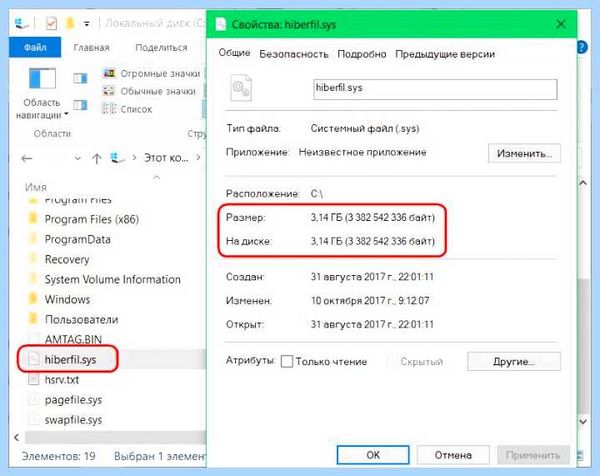This screenshot has height=476, width=600.
Task: Select the Recovery folder
Action: (67, 259)
